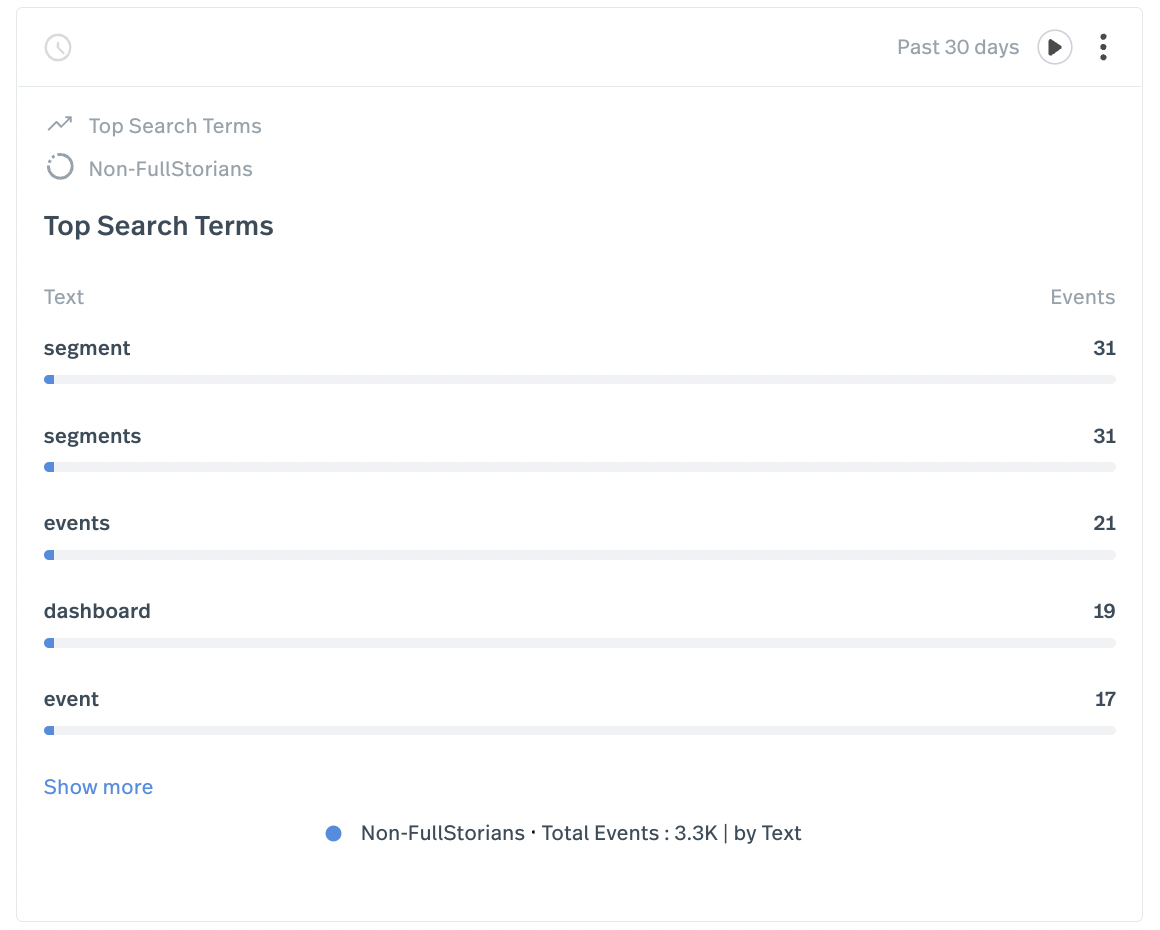The image size is (1160, 930).
Task: Click the Events column header
Action: [x=1082, y=297]
